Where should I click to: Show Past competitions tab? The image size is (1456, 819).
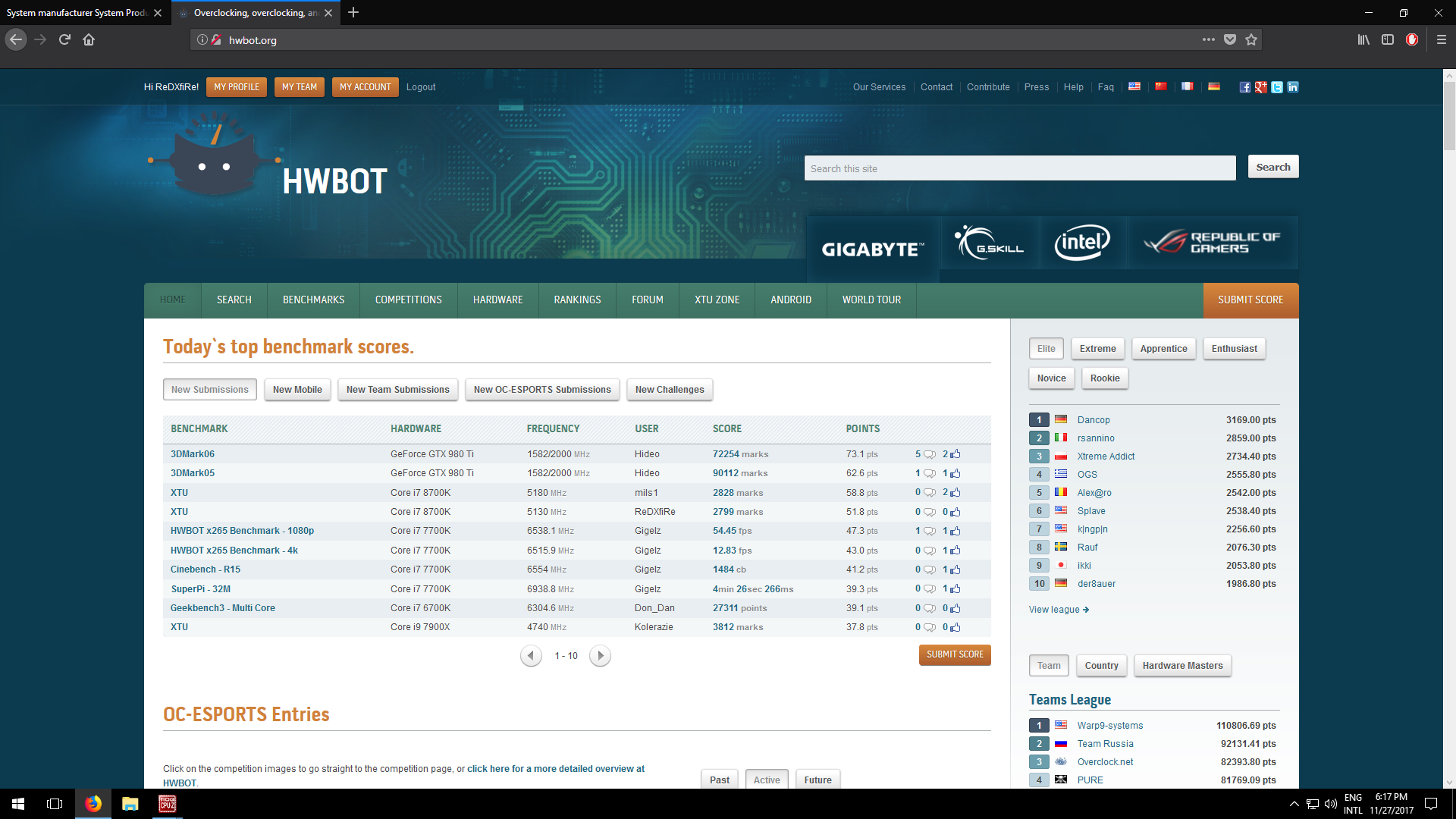click(x=720, y=780)
